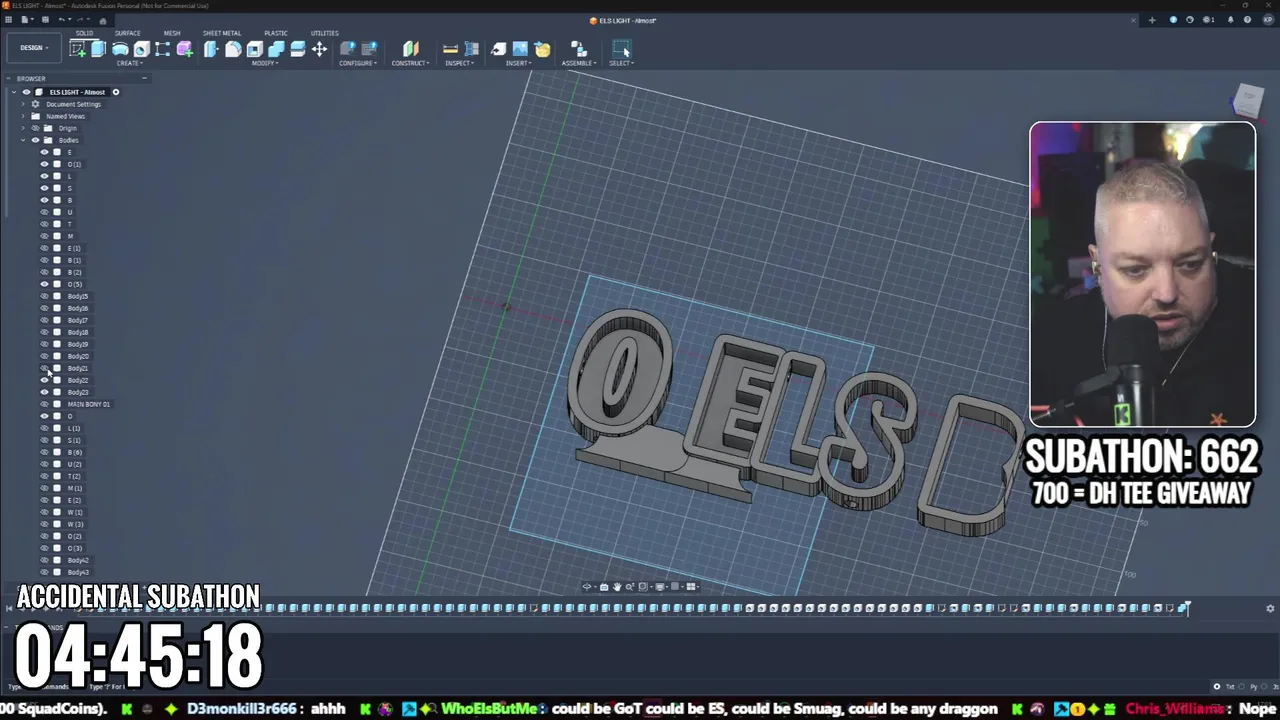The image size is (1280, 720).
Task: Select Body42 in browser
Action: 78,560
